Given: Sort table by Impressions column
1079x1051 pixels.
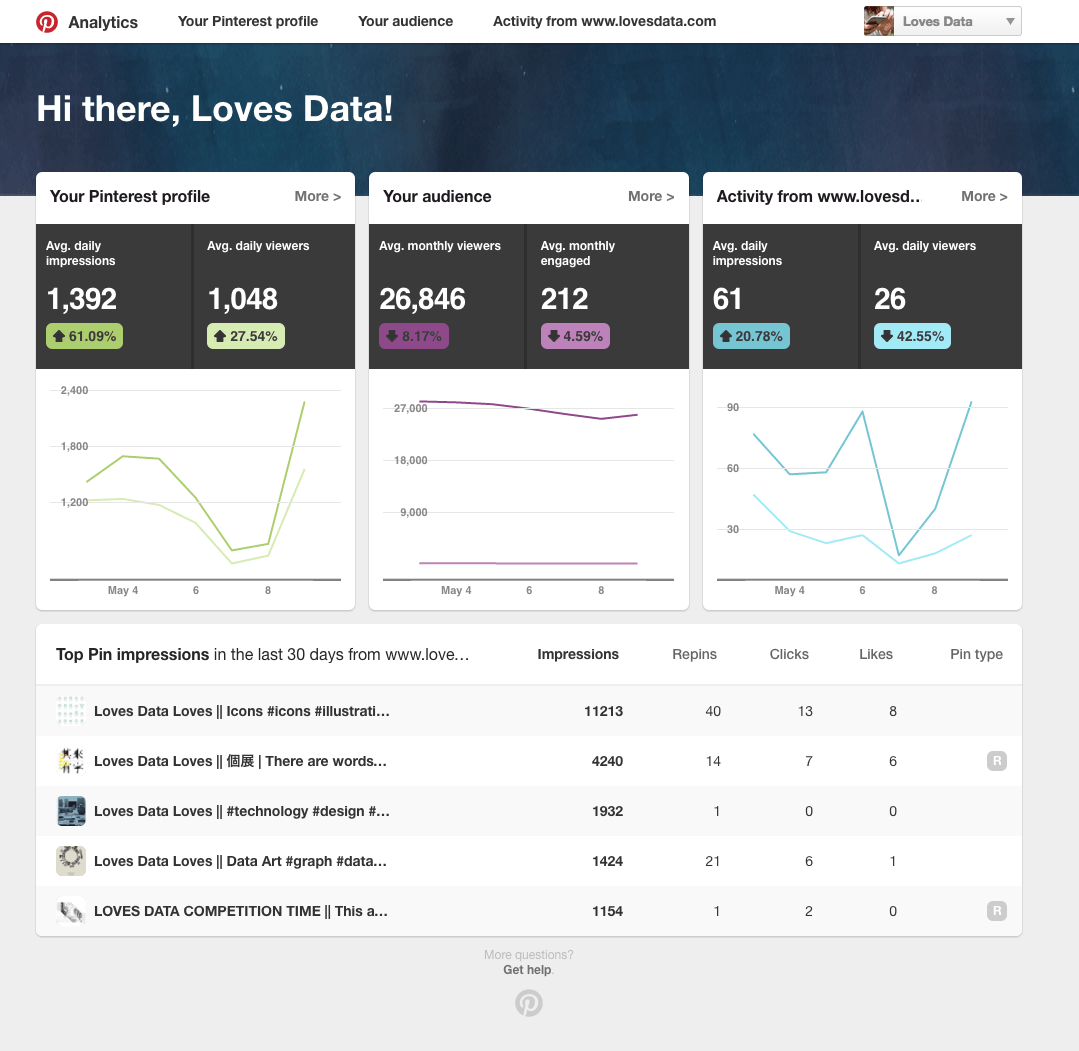Looking at the screenshot, I should [577, 654].
